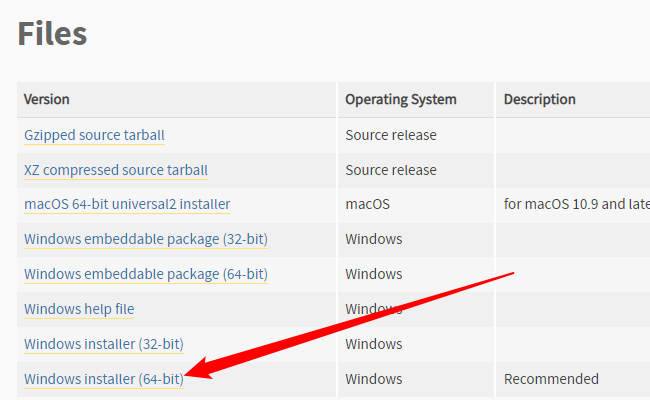650x400 pixels.
Task: Select Source release cell in XZ row
Action: [x=390, y=170]
